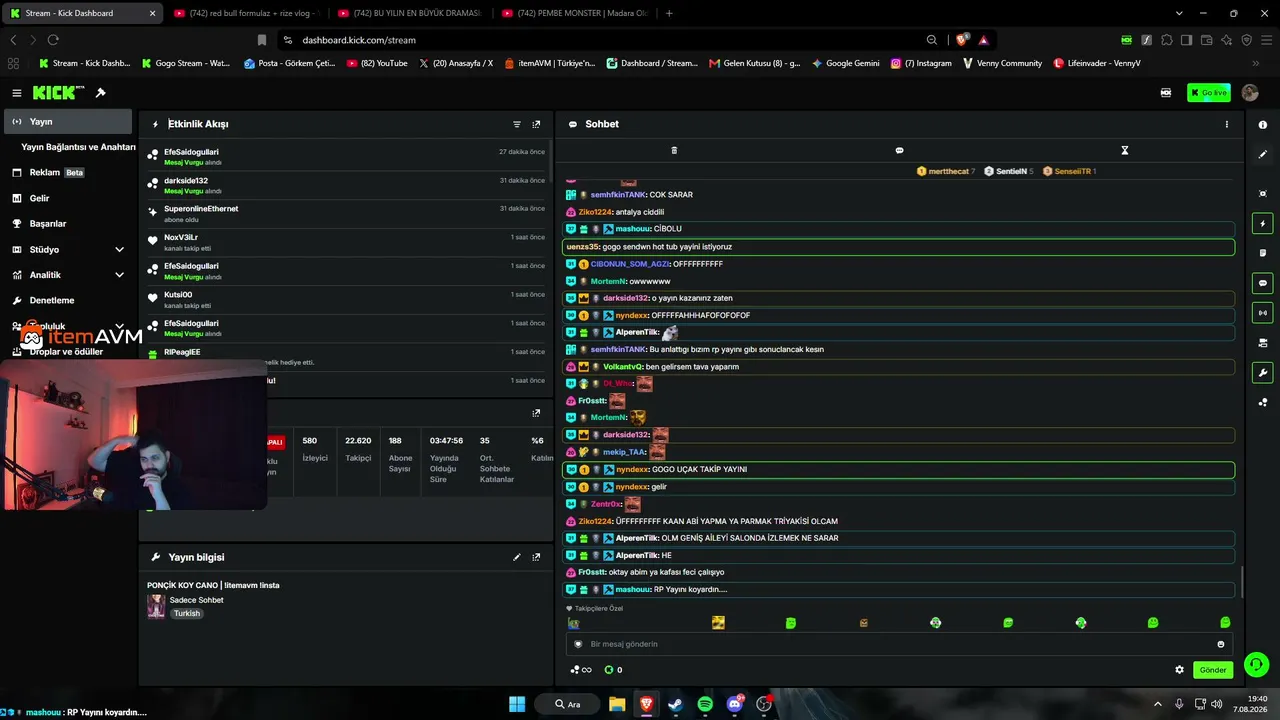This screenshot has width=1280, height=720.
Task: Open a new browser tab
Action: 669,13
